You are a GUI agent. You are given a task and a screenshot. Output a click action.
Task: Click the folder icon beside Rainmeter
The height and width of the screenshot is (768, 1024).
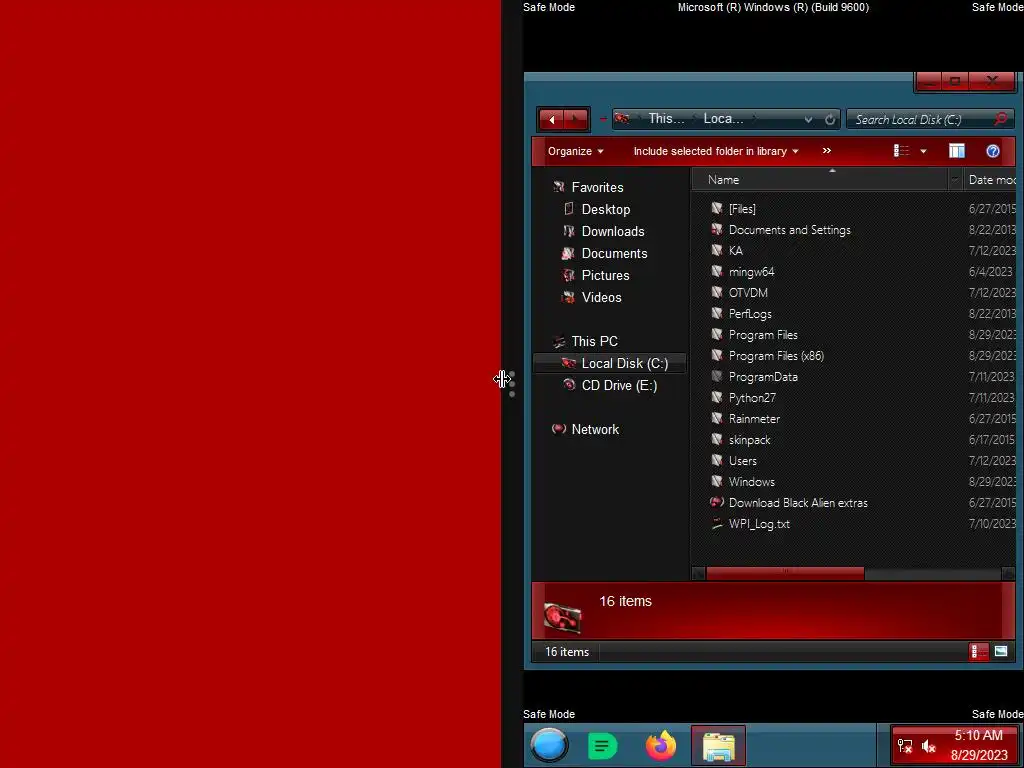click(x=717, y=419)
